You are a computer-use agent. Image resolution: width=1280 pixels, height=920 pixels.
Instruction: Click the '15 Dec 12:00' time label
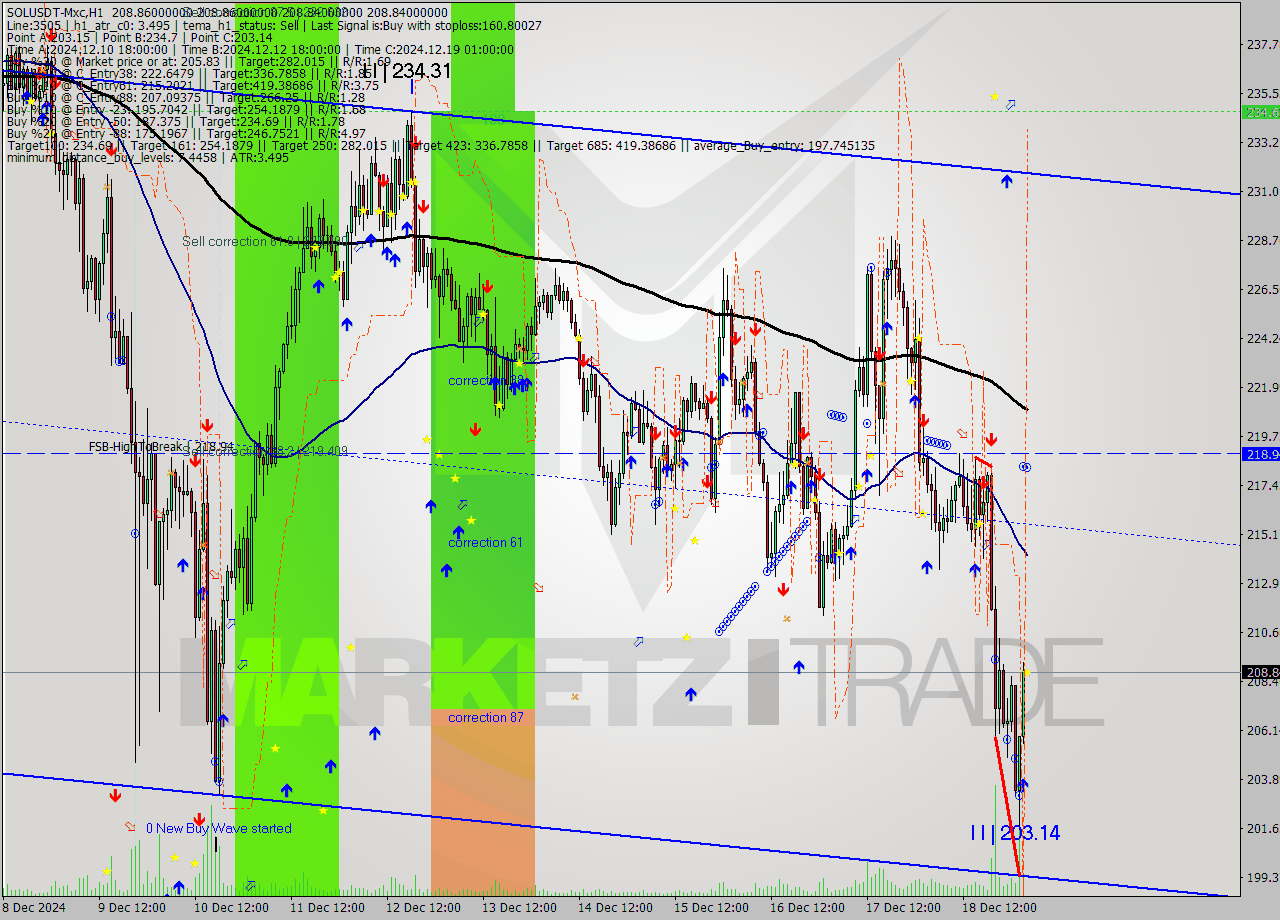pyautogui.click(x=711, y=907)
